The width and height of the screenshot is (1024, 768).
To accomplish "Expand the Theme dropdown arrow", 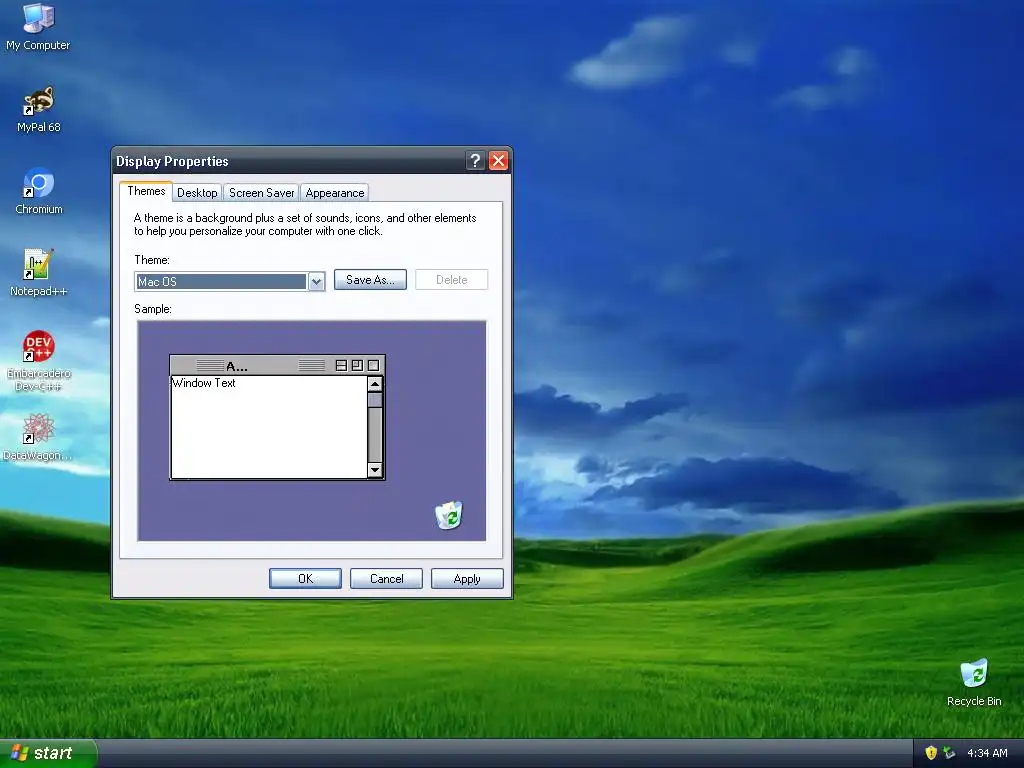I will pos(316,281).
